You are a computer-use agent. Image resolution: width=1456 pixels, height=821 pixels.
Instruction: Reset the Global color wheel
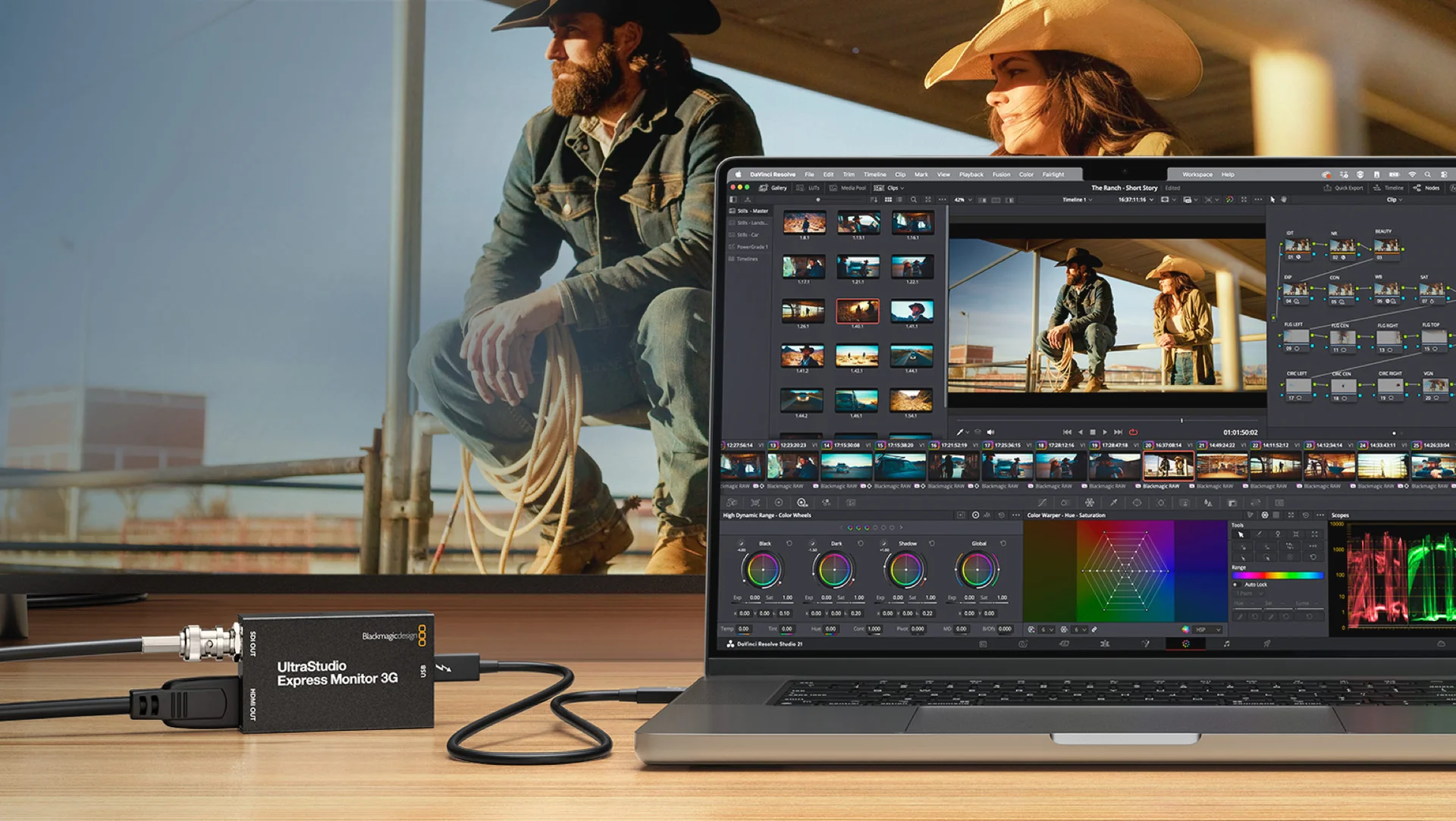pyautogui.click(x=1003, y=544)
